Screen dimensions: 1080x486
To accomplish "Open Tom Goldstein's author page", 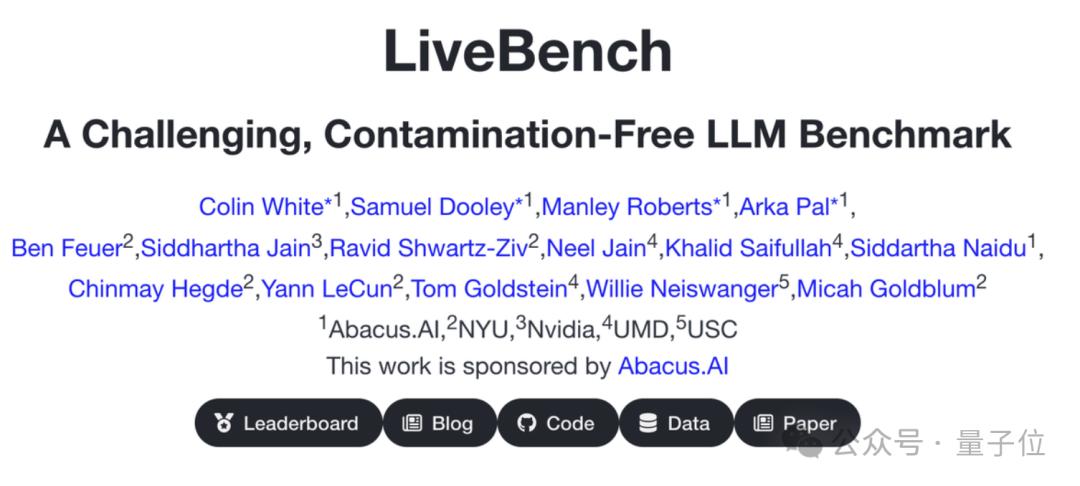I will coord(489,289).
